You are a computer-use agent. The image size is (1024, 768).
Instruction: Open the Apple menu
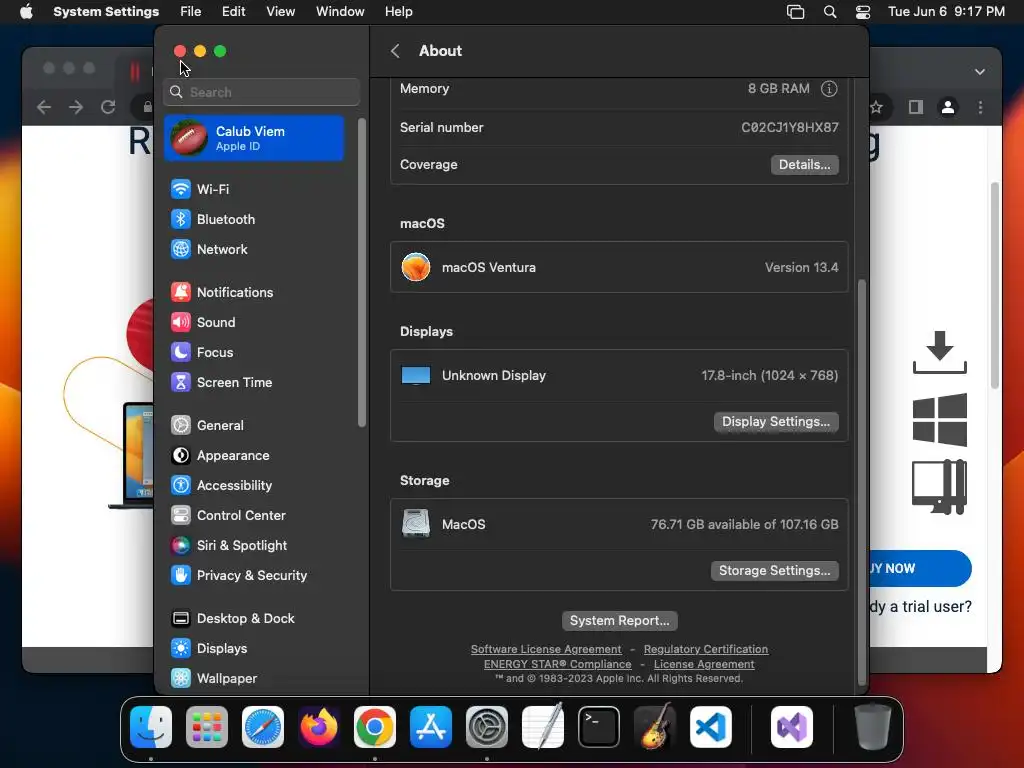[26, 12]
